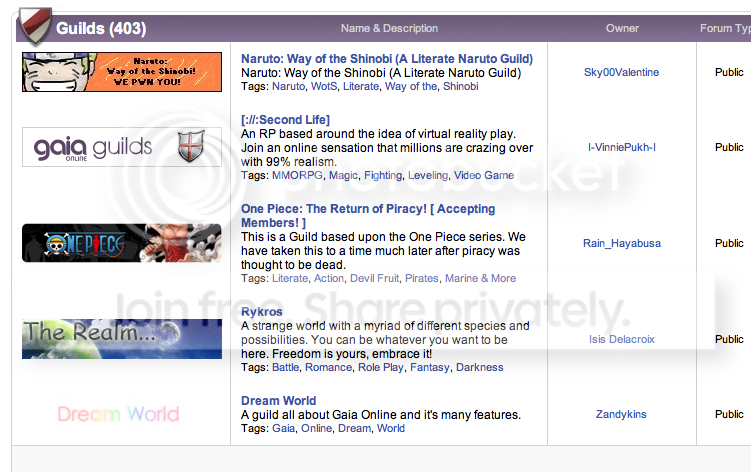Visit Rain_Hayabusa owner profile

tap(622, 243)
